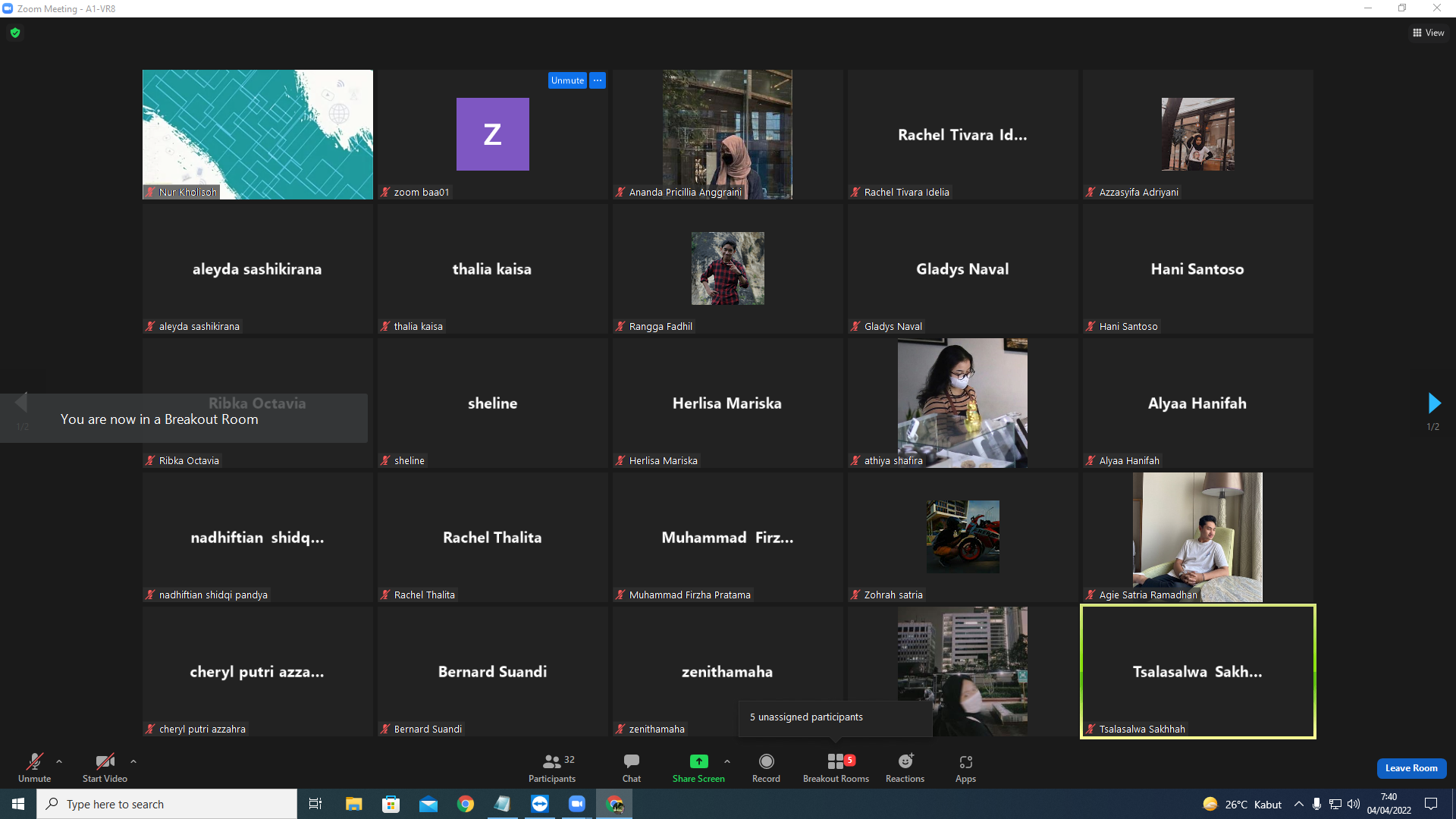Screen dimensions: 1456x819
Task: Click the taskbar search box
Action: click(x=167, y=804)
